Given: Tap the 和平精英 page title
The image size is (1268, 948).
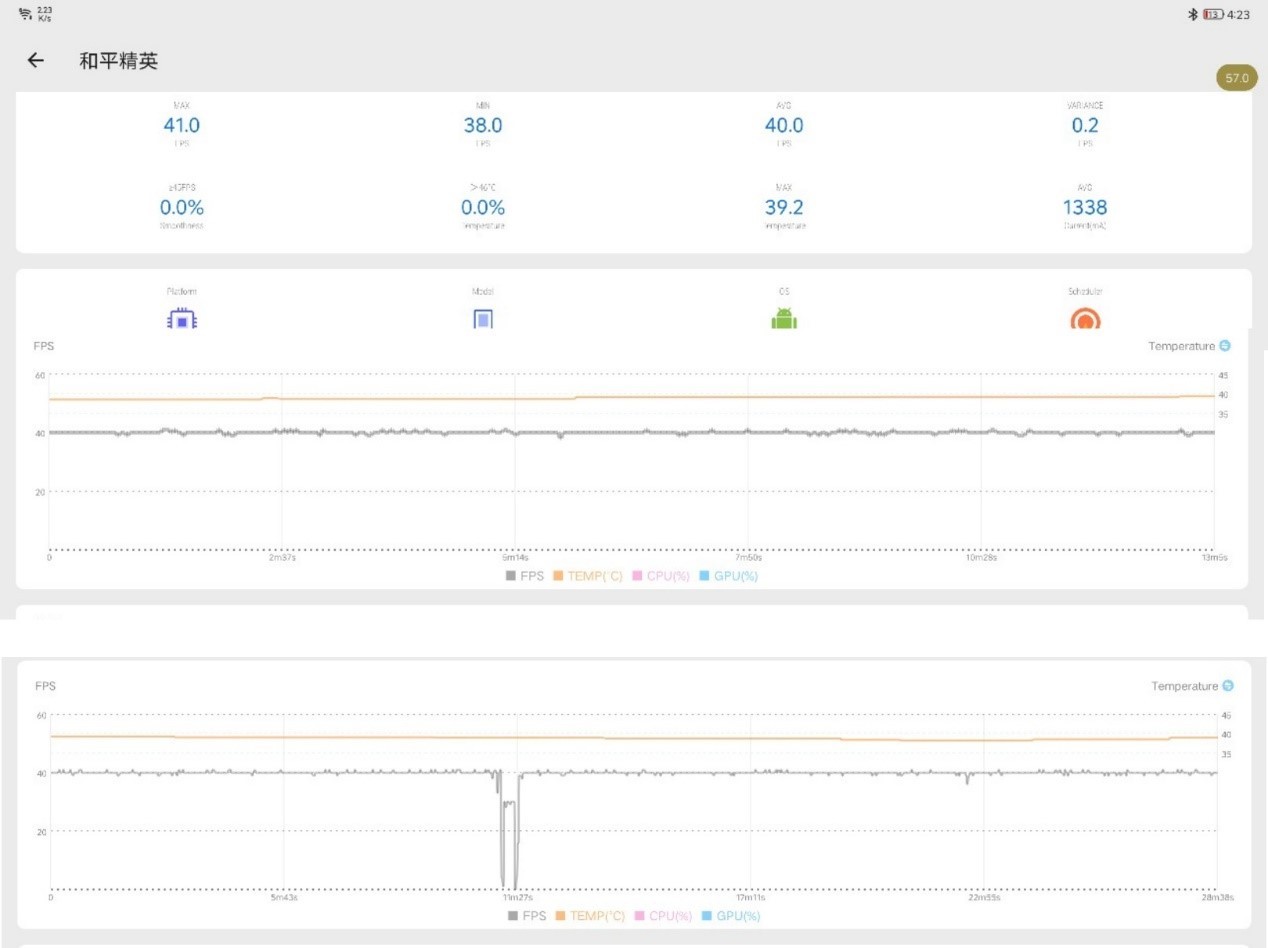Looking at the screenshot, I should [x=119, y=61].
